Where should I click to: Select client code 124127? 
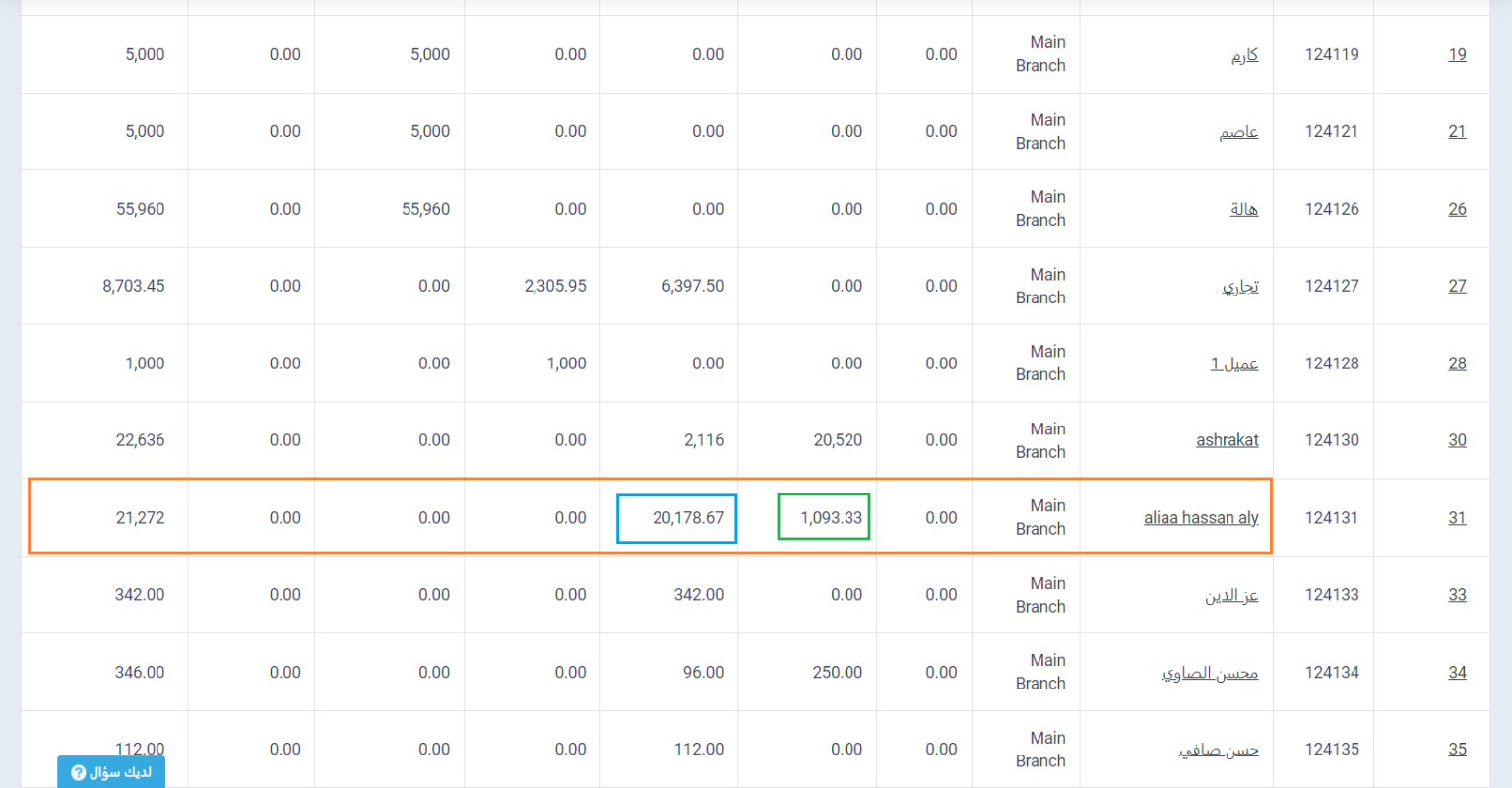pyautogui.click(x=1332, y=286)
